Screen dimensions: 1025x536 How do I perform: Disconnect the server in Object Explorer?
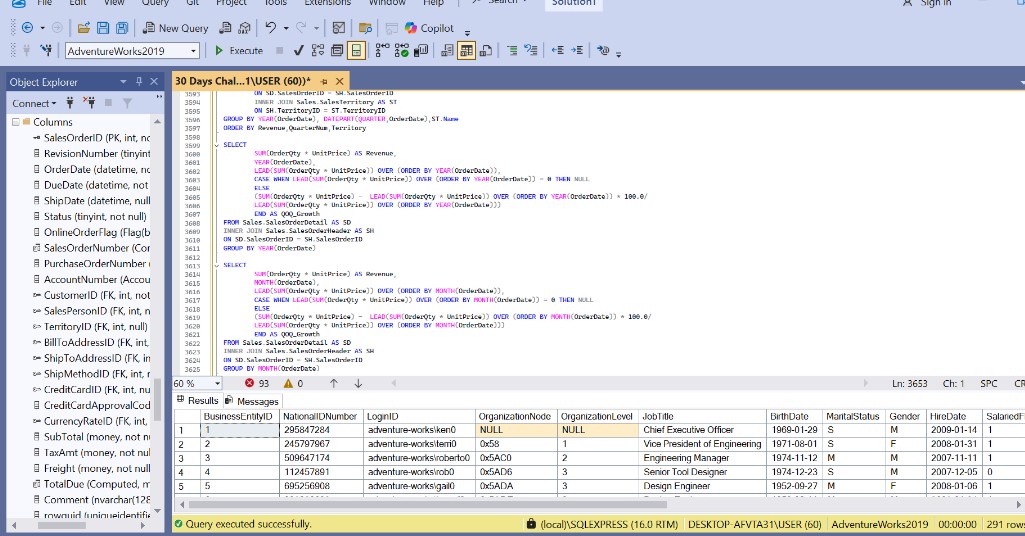pos(90,103)
